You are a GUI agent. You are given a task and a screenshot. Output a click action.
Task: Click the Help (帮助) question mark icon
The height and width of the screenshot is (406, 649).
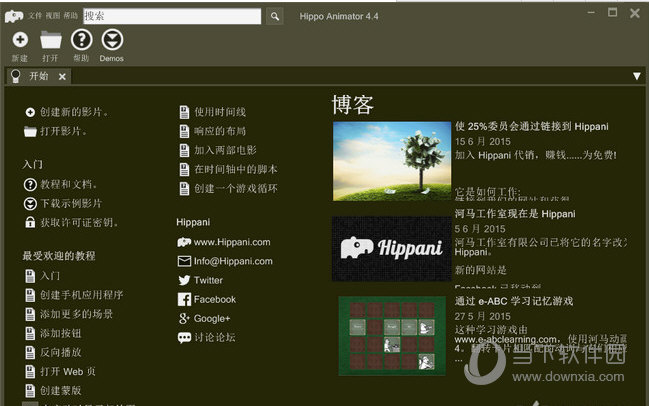[82, 40]
